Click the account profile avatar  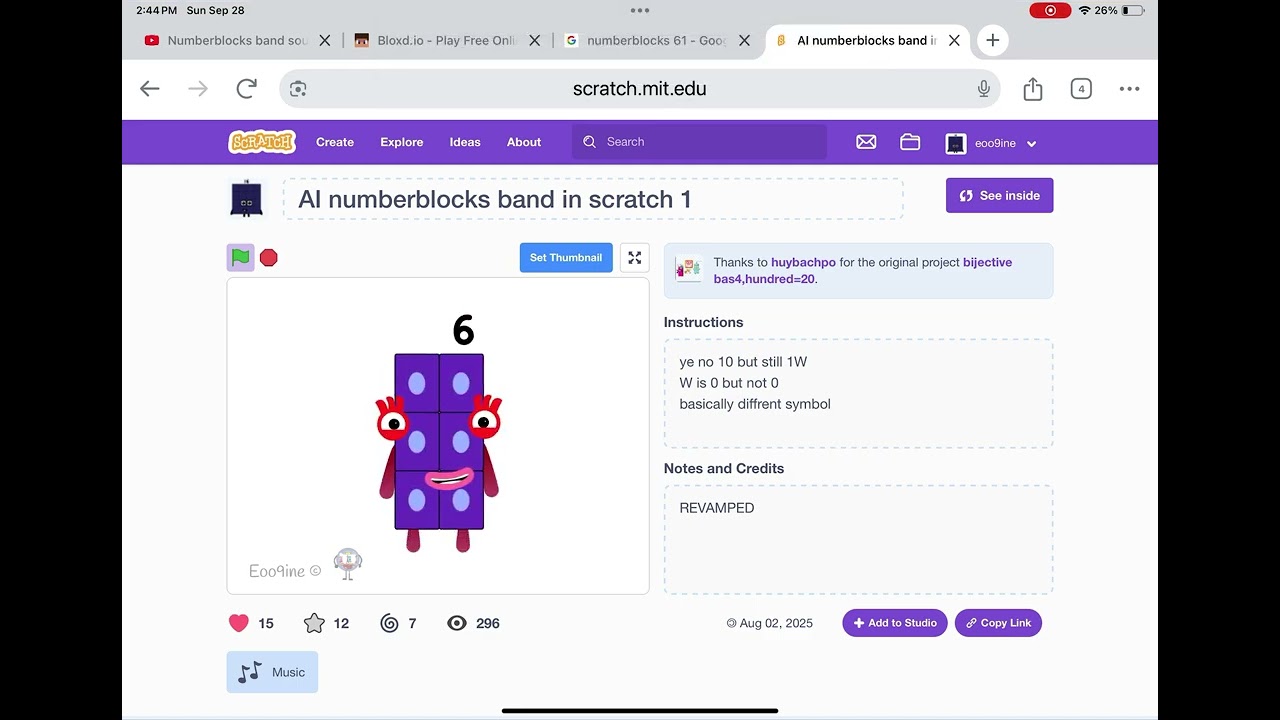coord(956,143)
